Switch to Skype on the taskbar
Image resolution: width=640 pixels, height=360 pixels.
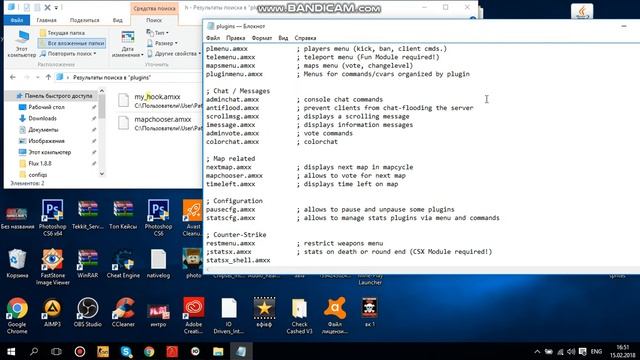[126, 351]
